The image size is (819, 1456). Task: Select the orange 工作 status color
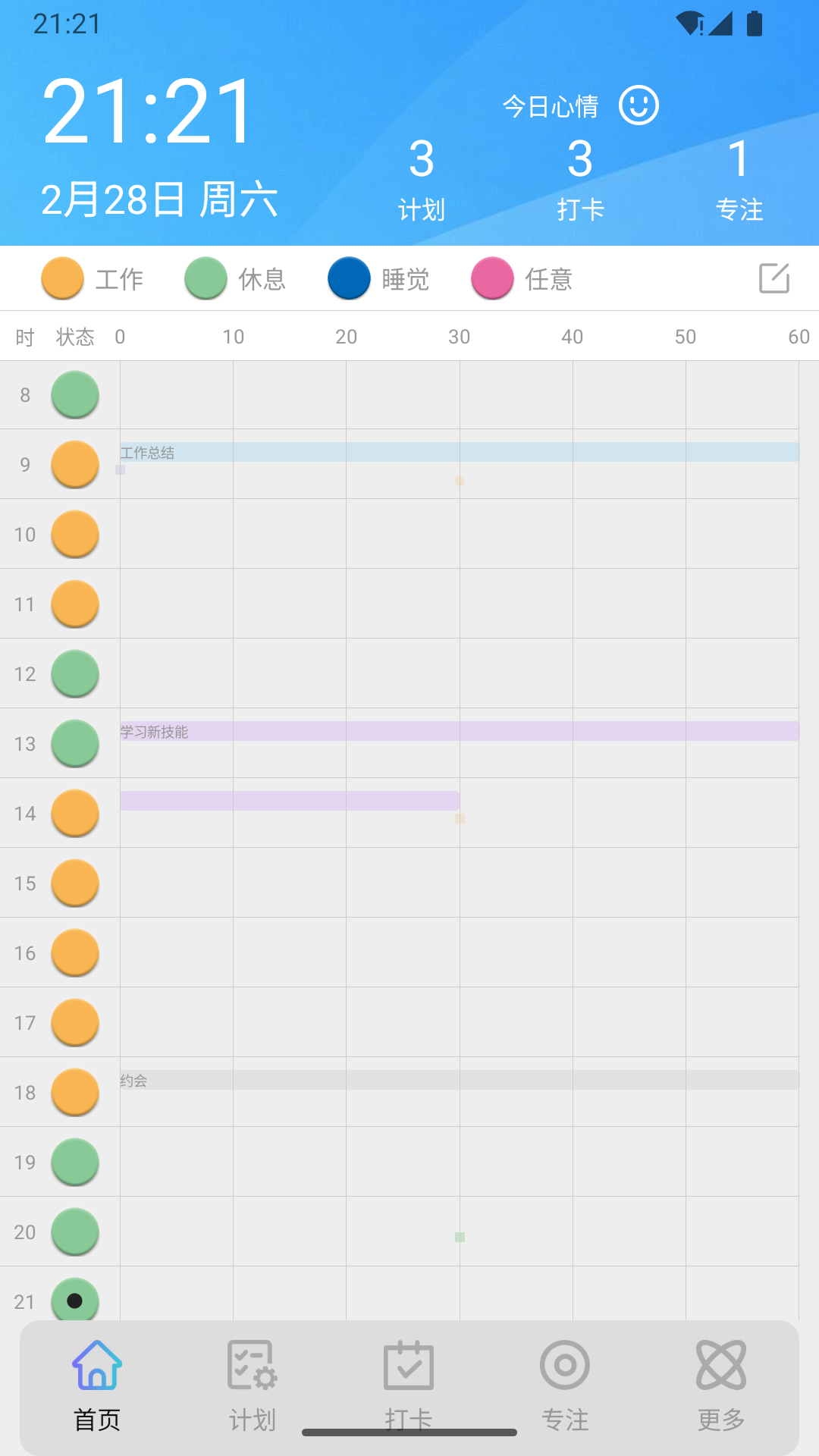62,278
